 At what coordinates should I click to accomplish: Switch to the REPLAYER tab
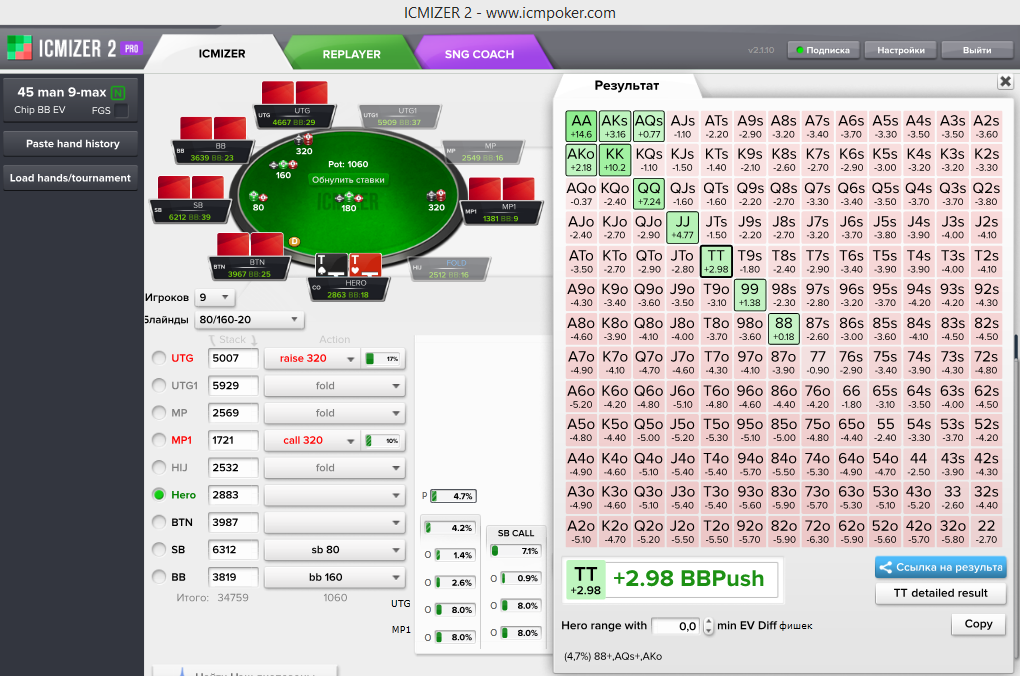[351, 54]
